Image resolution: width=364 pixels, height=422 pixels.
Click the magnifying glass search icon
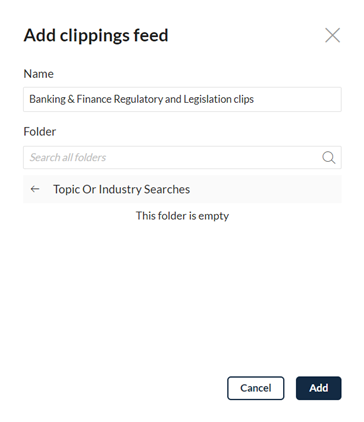(329, 157)
